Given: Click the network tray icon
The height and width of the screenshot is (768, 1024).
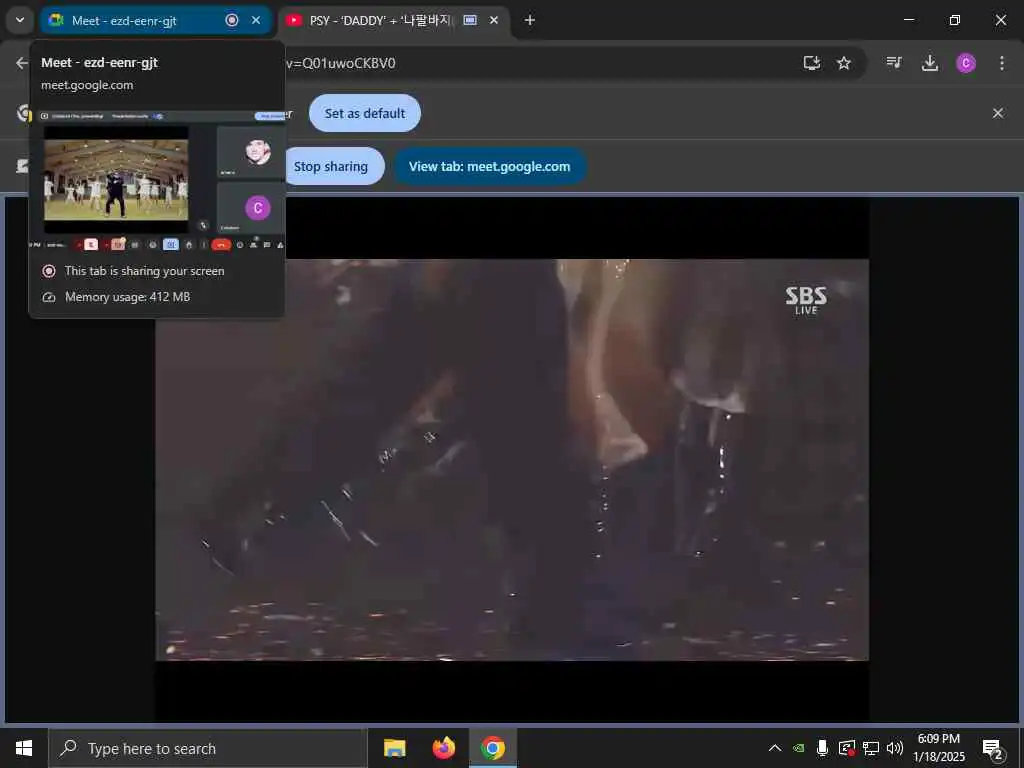Looking at the screenshot, I should coord(871,748).
